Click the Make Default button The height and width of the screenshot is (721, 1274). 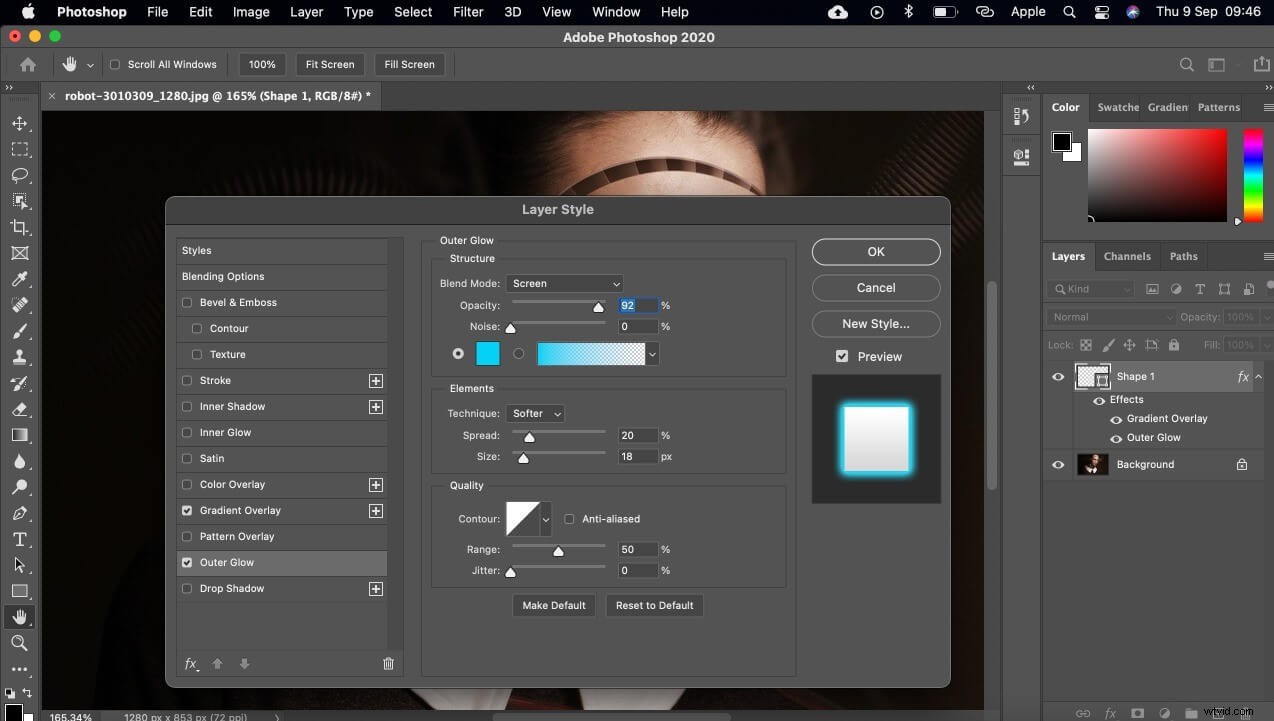(553, 605)
